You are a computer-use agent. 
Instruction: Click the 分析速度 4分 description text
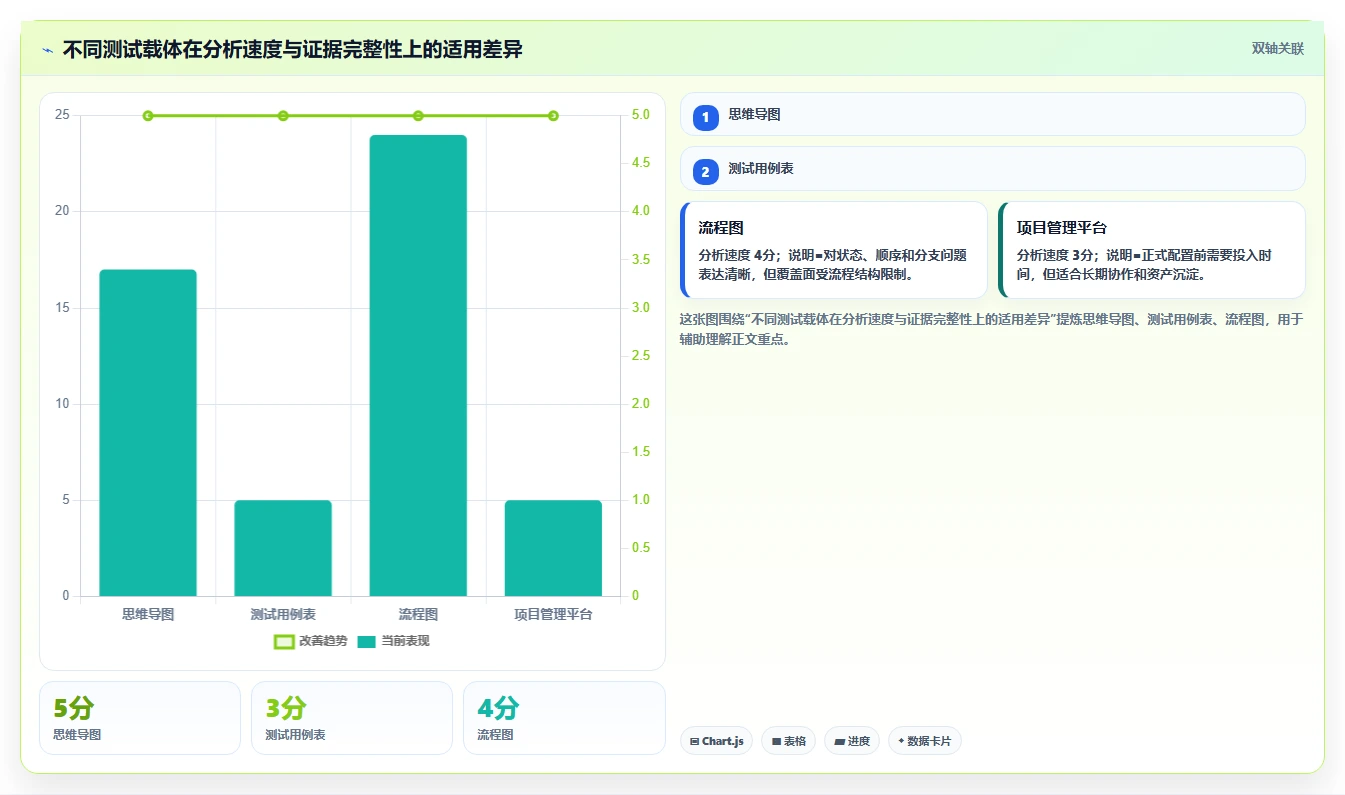833,265
